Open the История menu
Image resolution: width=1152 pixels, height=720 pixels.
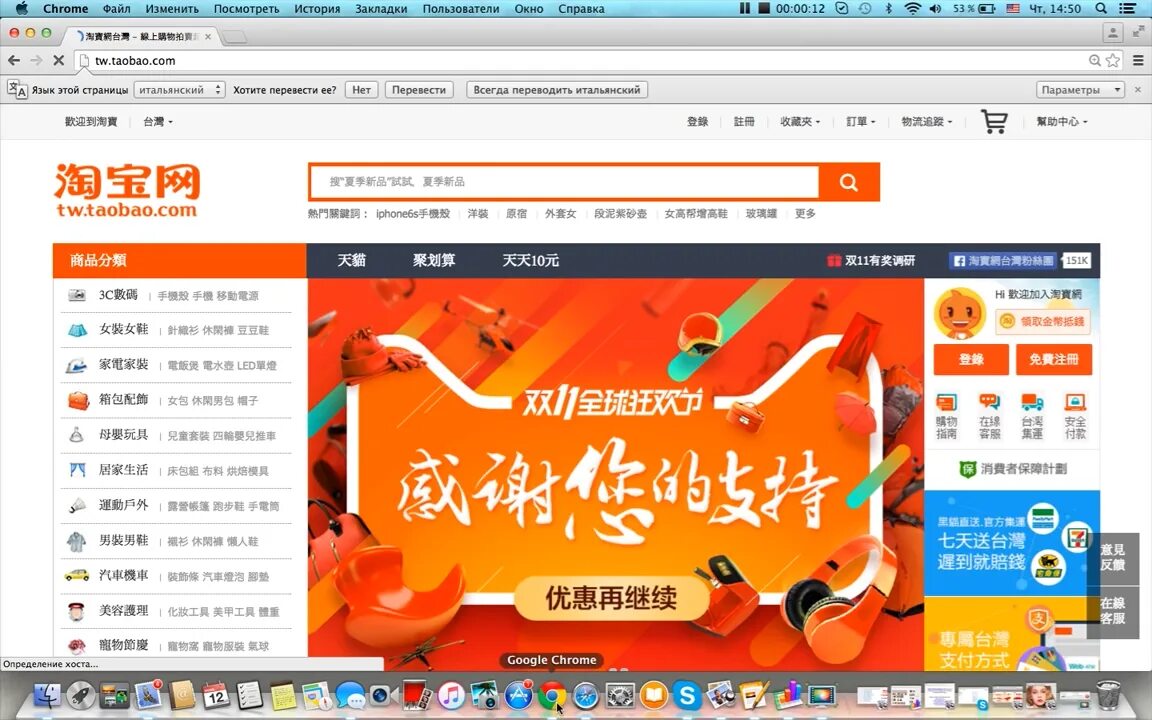[317, 9]
